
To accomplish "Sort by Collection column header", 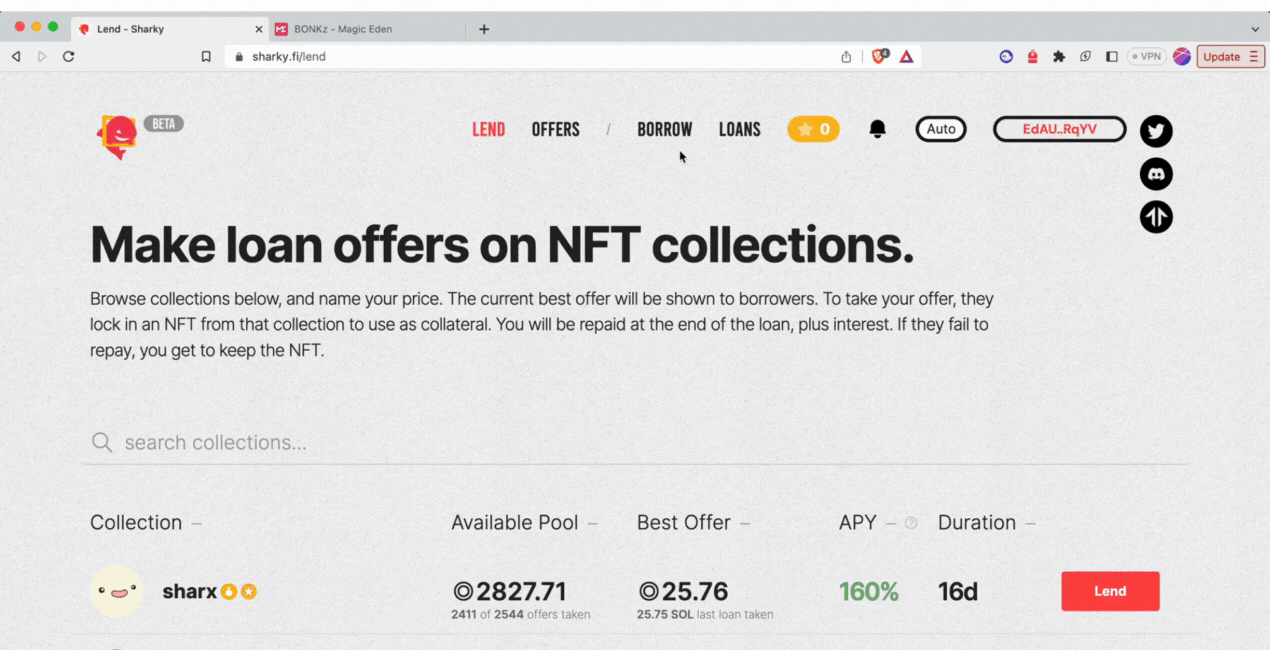I will point(136,523).
